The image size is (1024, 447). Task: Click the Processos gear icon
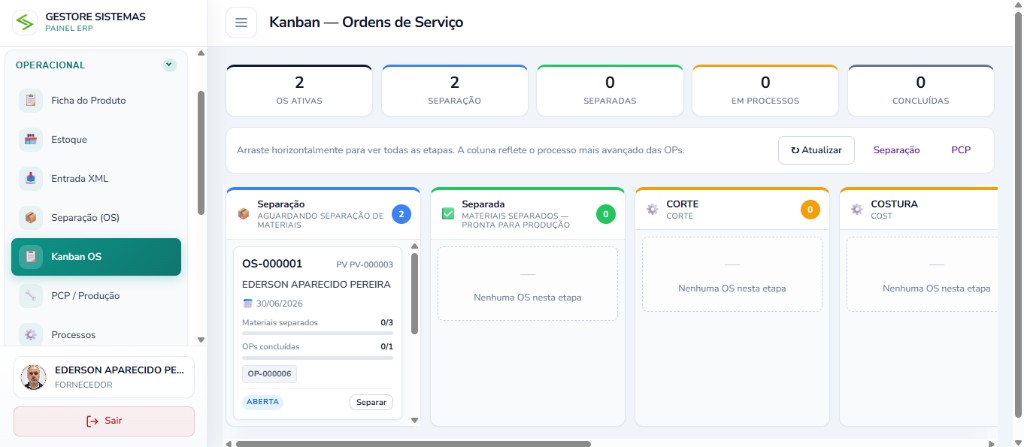click(x=31, y=335)
